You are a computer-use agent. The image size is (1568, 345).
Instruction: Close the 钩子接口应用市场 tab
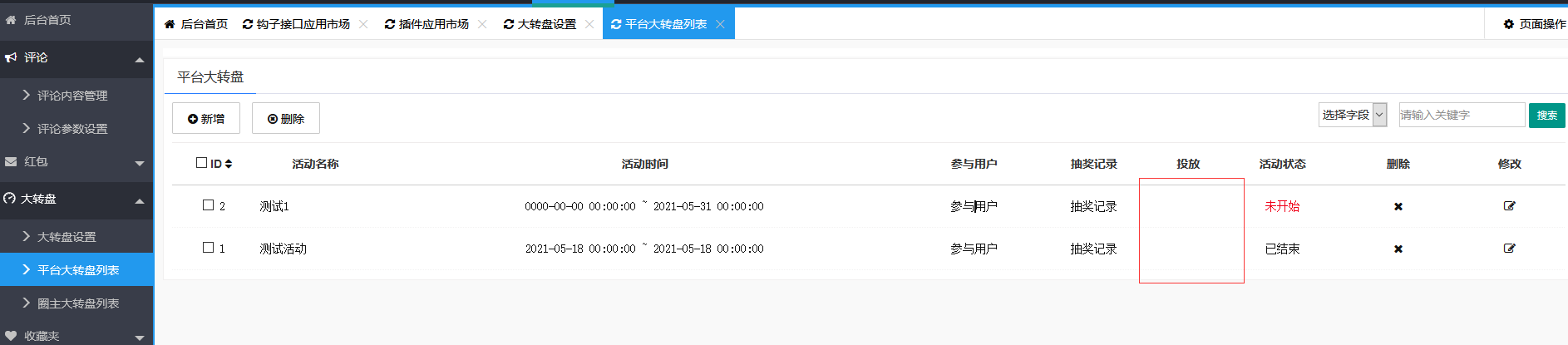coord(363,24)
